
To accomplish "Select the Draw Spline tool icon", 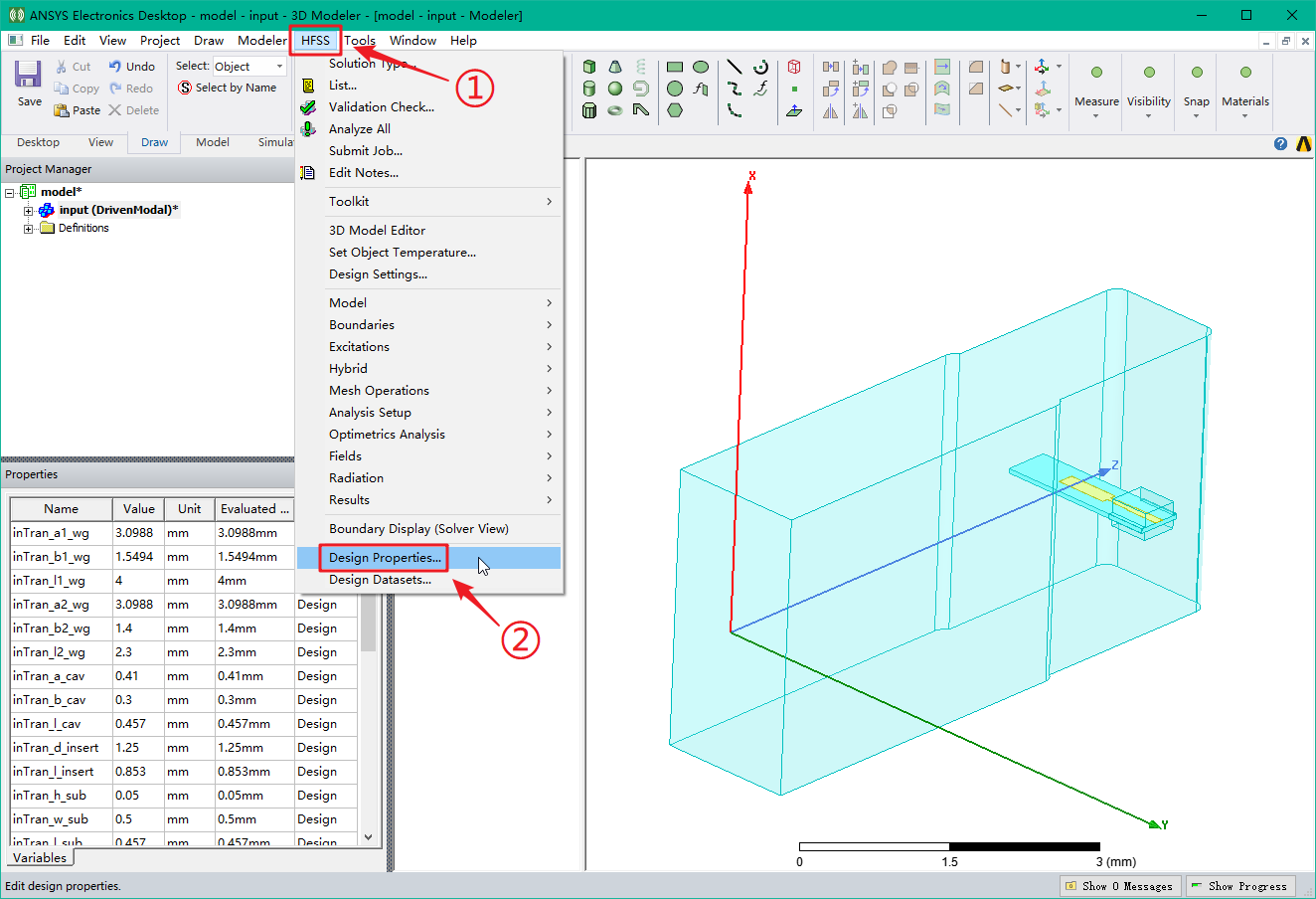I will tap(735, 89).
